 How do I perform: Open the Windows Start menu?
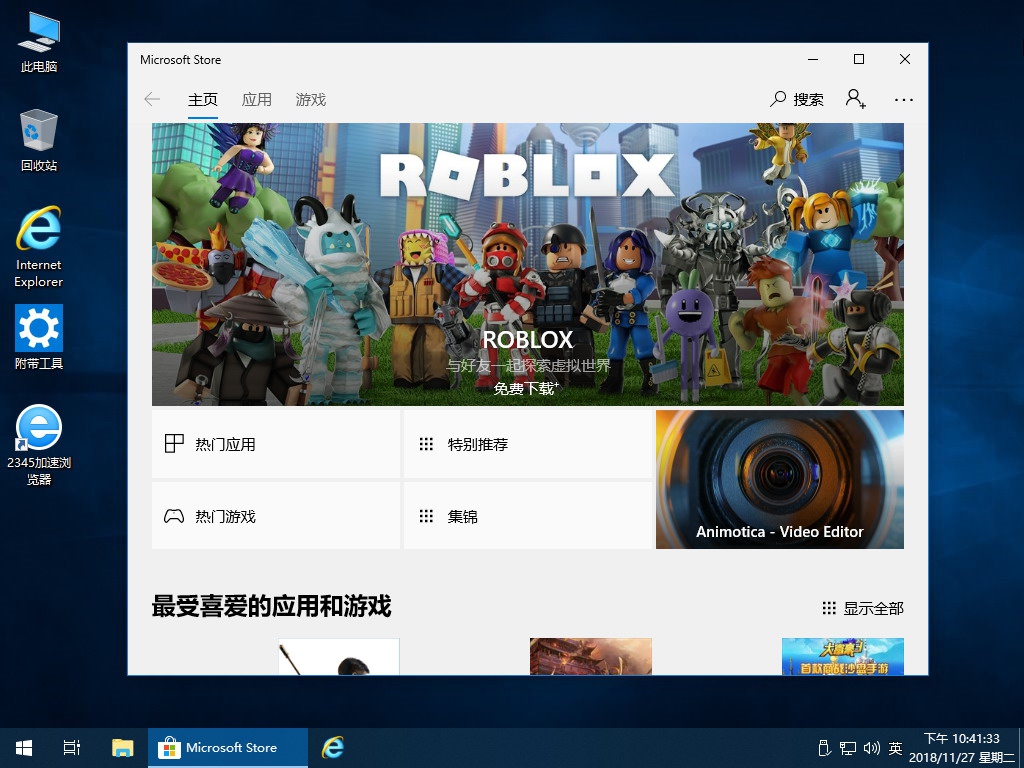coord(24,748)
